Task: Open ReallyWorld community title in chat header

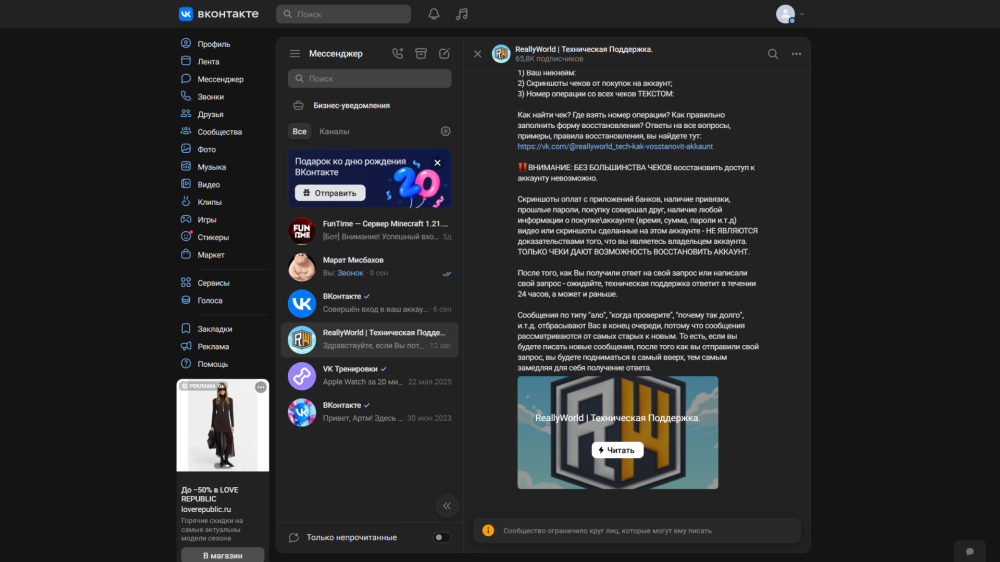Action: pyautogui.click(x=584, y=49)
